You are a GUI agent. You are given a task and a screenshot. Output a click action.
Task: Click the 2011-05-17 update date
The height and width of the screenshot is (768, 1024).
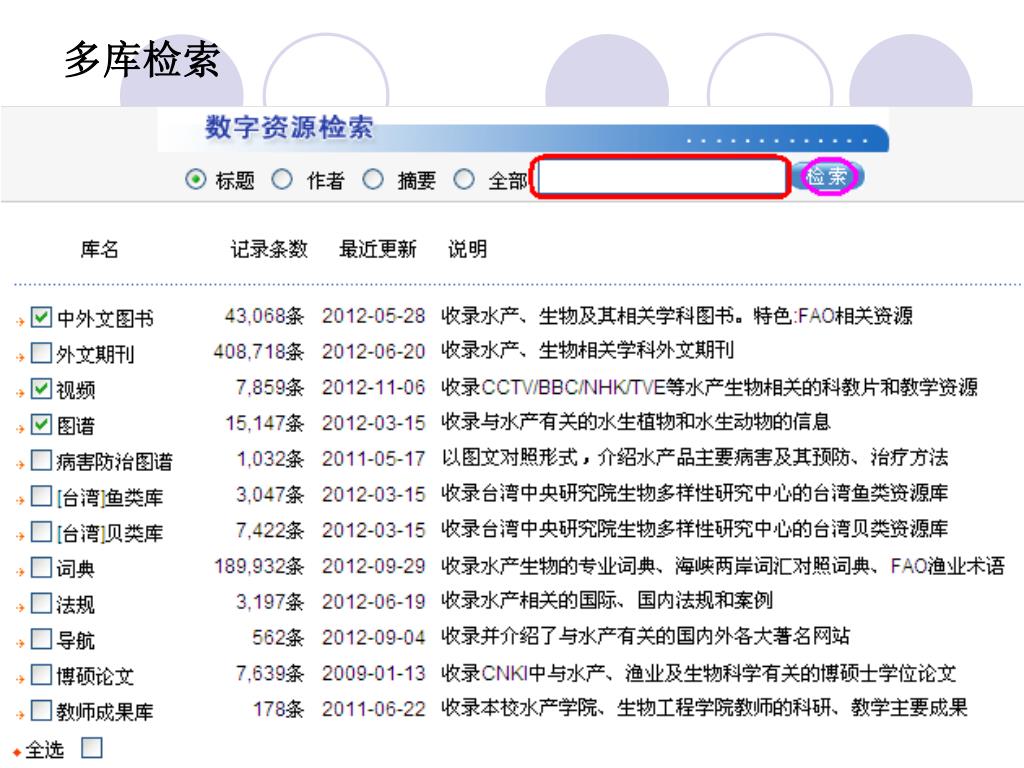coord(374,458)
